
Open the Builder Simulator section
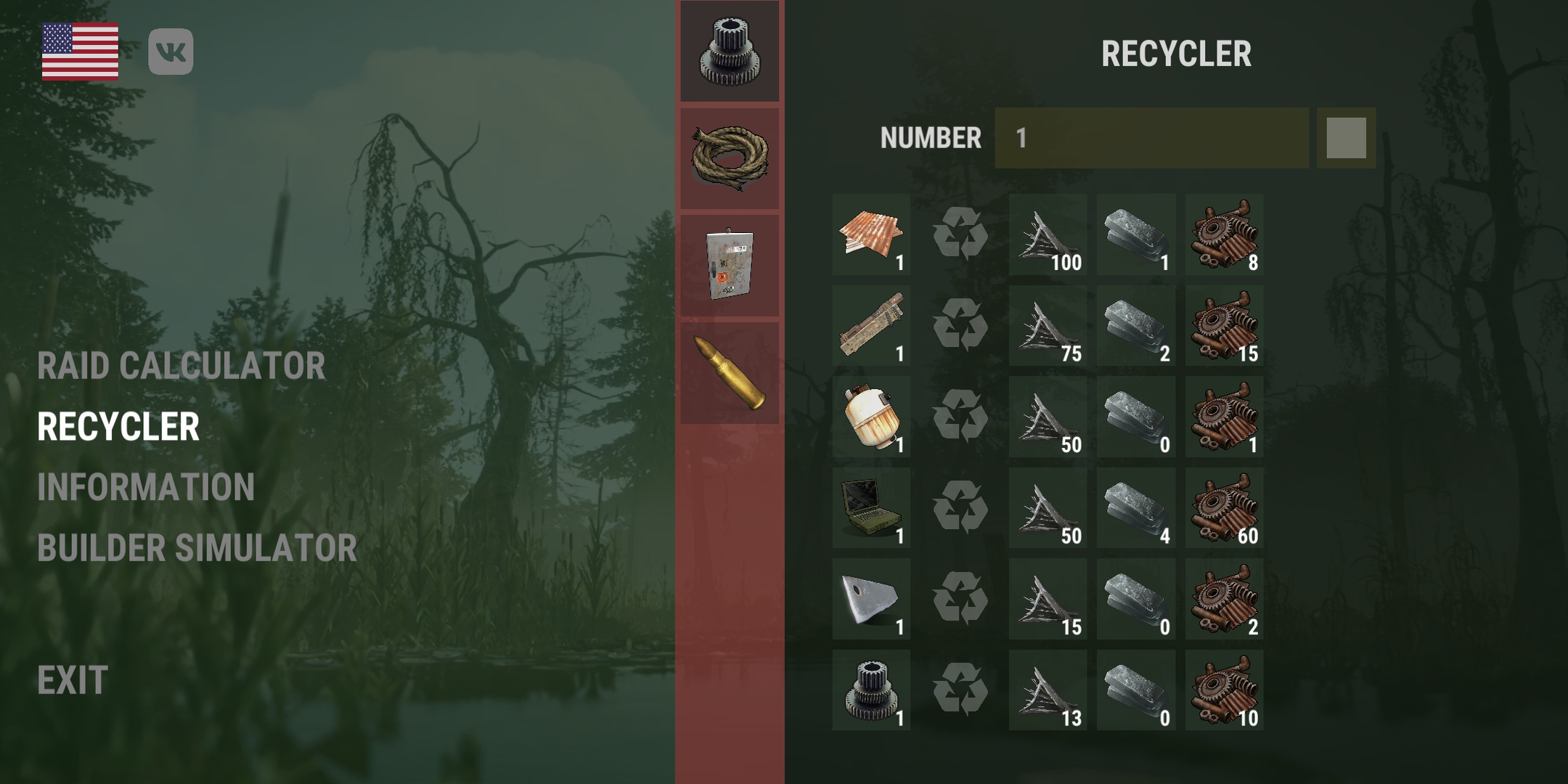[197, 548]
